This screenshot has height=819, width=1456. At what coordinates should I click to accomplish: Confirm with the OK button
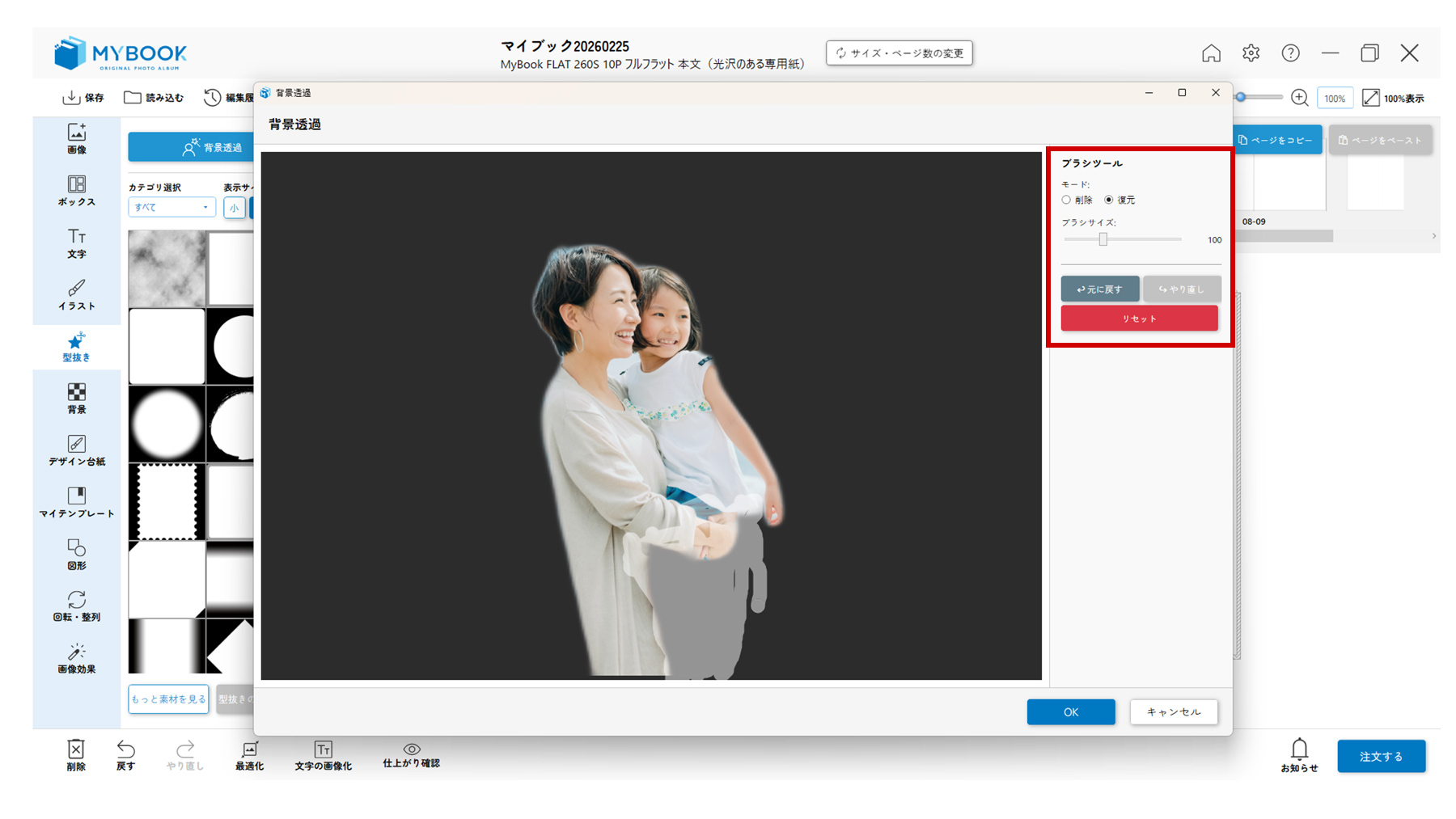(x=1071, y=712)
